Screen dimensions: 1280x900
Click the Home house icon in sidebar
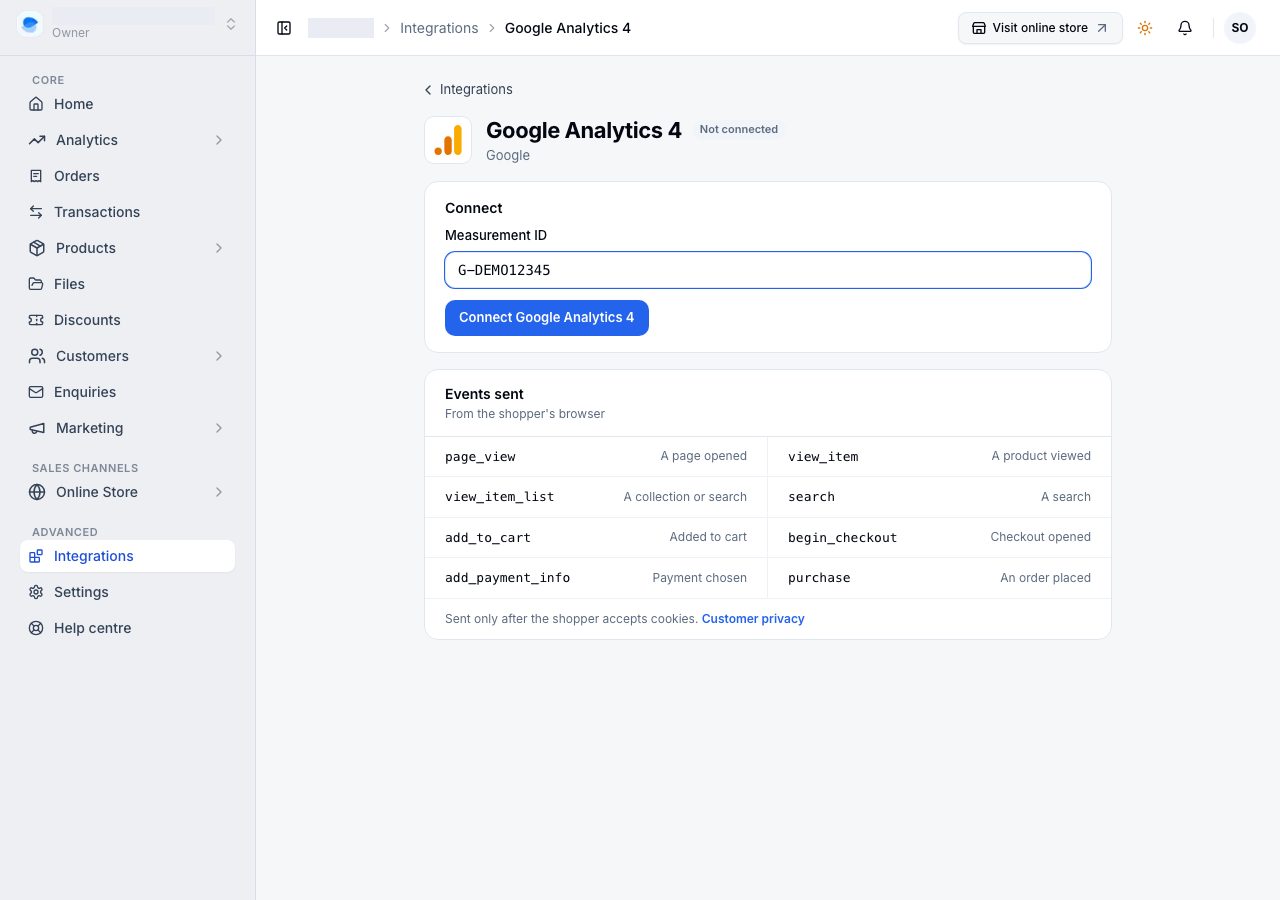[x=36, y=104]
